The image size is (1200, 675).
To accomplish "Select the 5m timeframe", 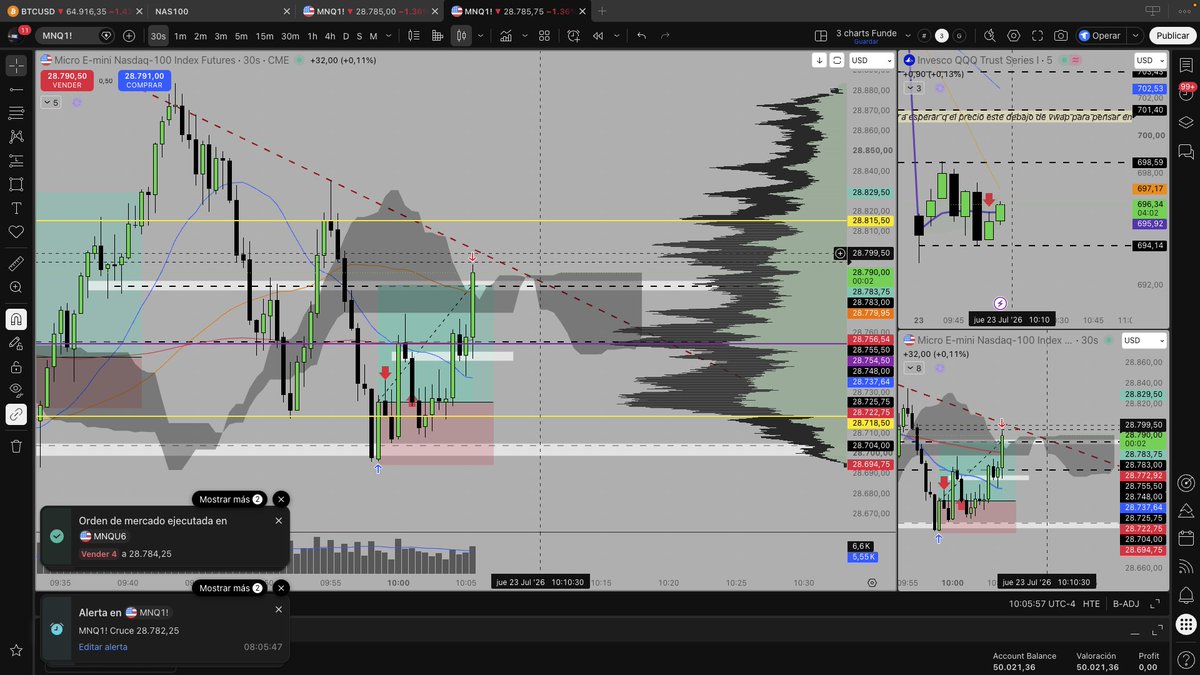I will pos(241,35).
